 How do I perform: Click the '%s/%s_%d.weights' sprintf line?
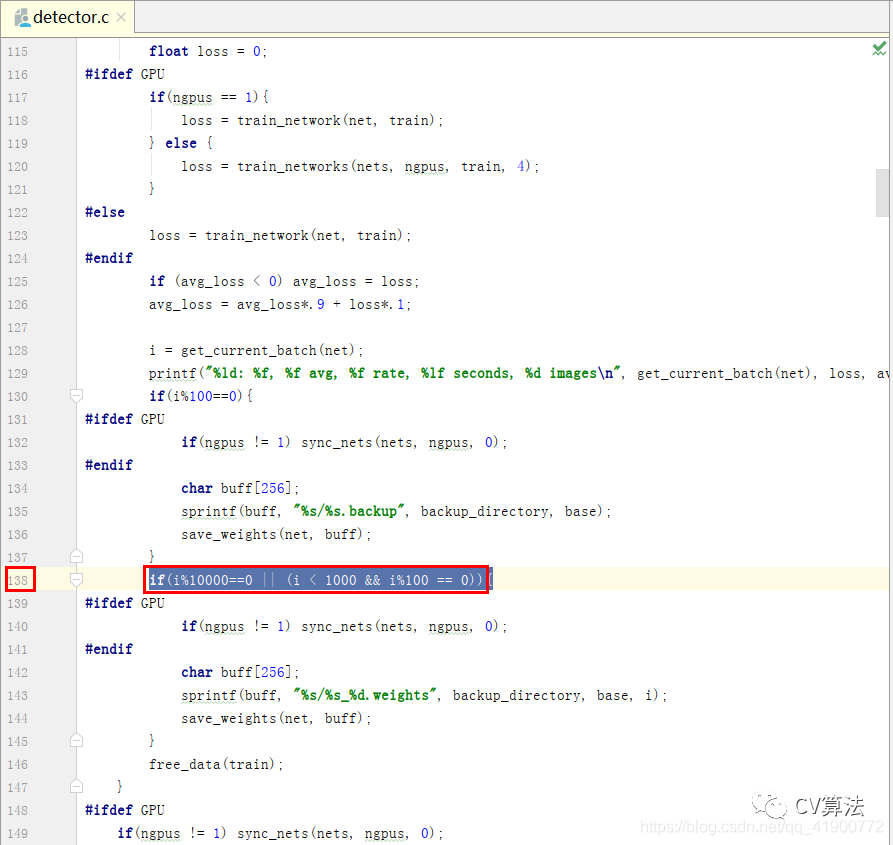[424, 696]
